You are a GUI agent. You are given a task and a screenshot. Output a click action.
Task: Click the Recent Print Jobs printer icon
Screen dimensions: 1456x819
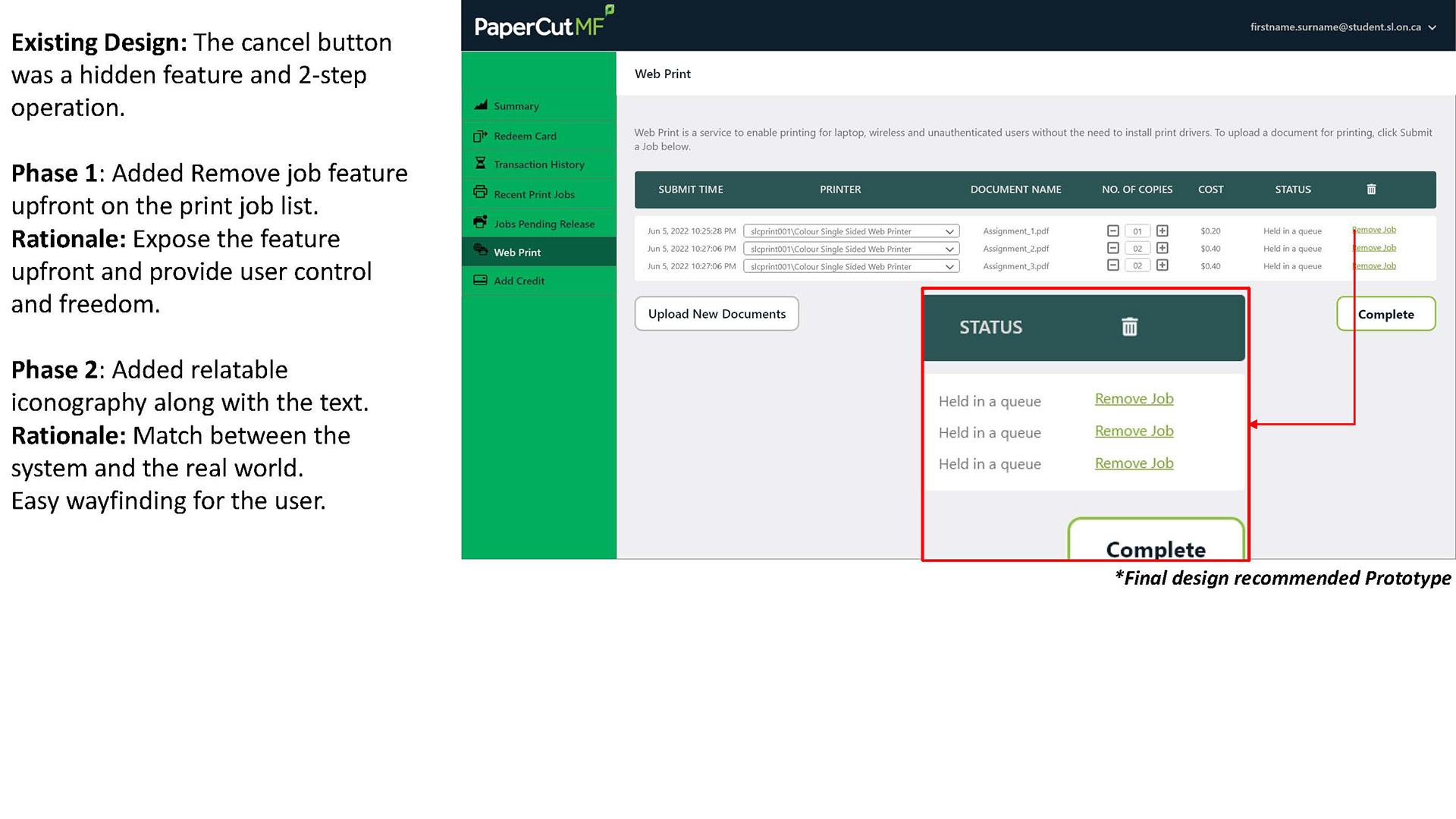point(480,193)
